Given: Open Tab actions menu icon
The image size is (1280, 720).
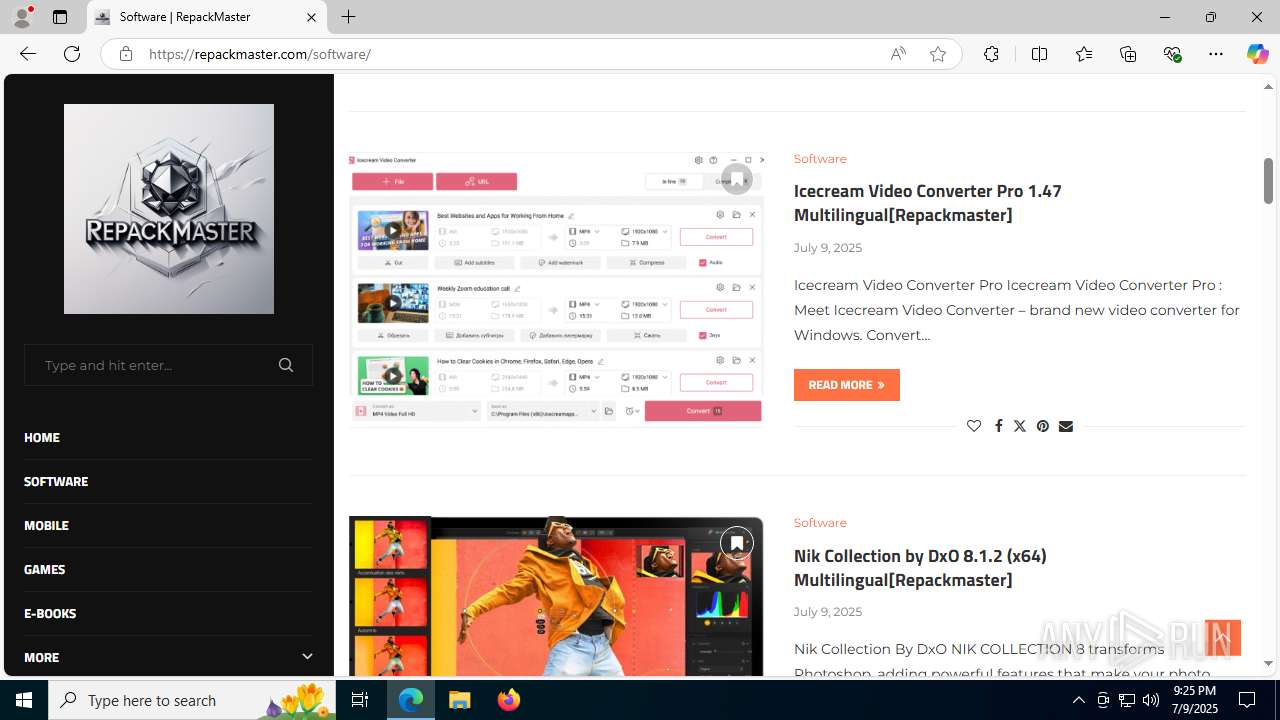Looking at the screenshot, I should pos(60,17).
